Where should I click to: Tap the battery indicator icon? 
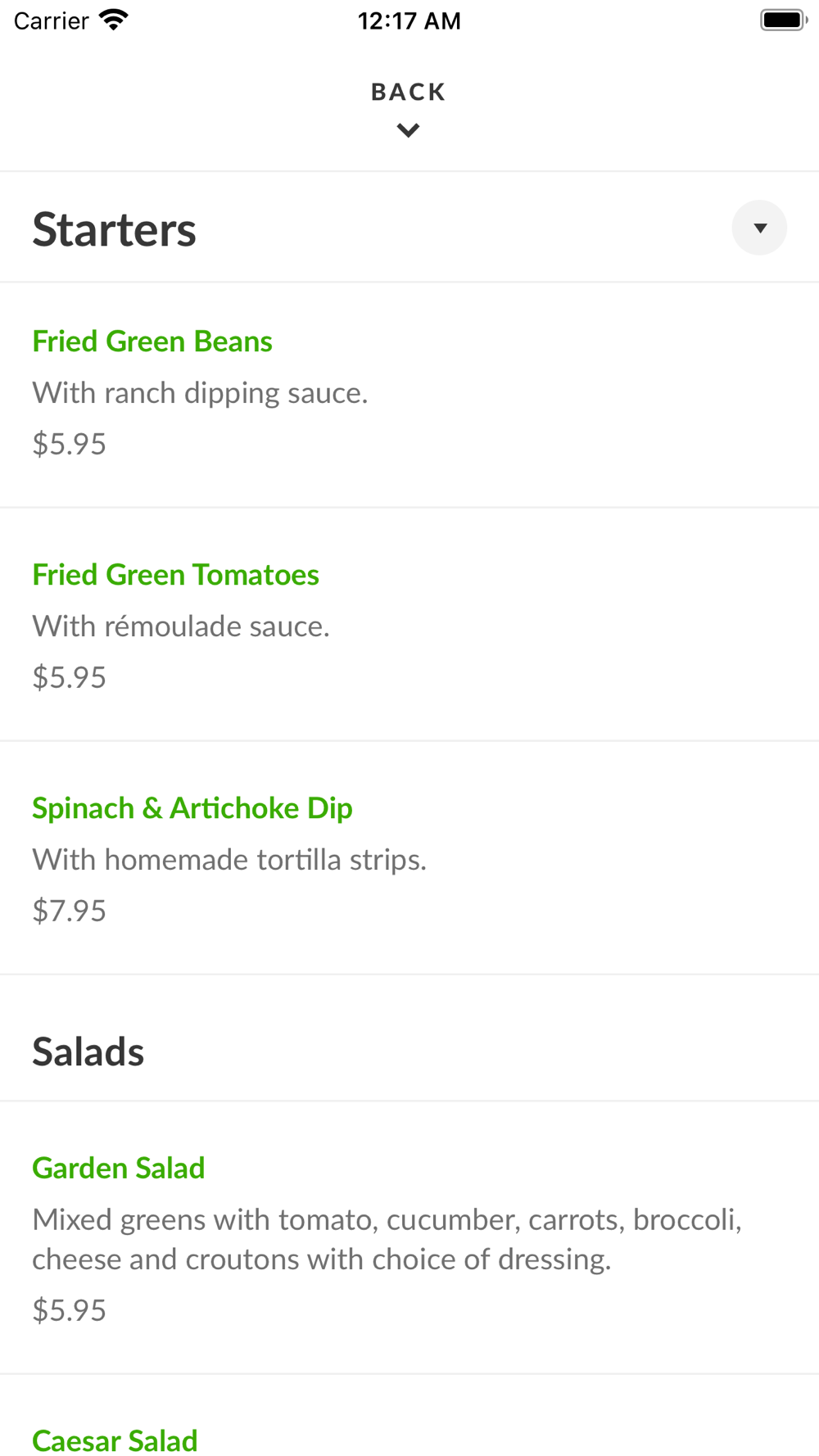(x=783, y=20)
